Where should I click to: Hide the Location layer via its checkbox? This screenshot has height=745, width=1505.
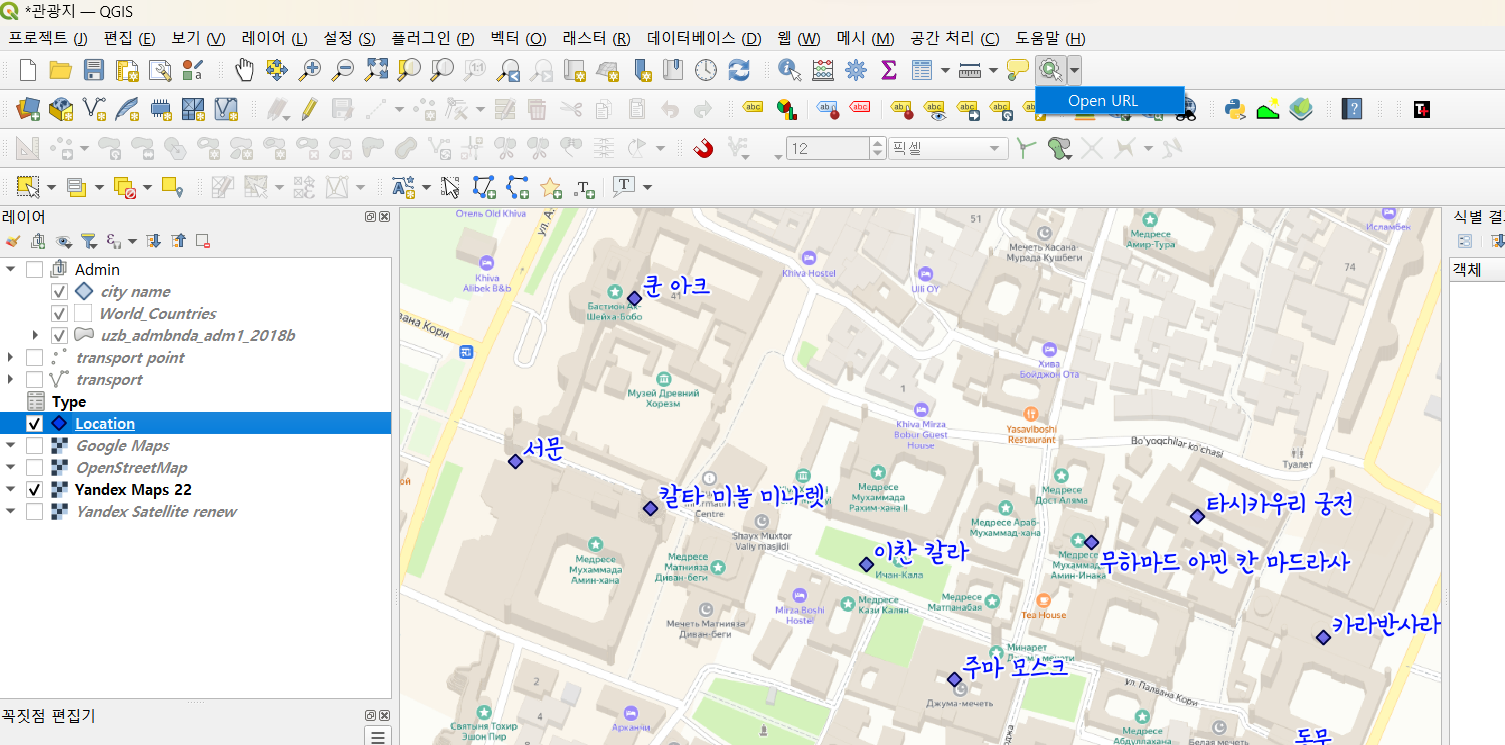pyautogui.click(x=34, y=423)
